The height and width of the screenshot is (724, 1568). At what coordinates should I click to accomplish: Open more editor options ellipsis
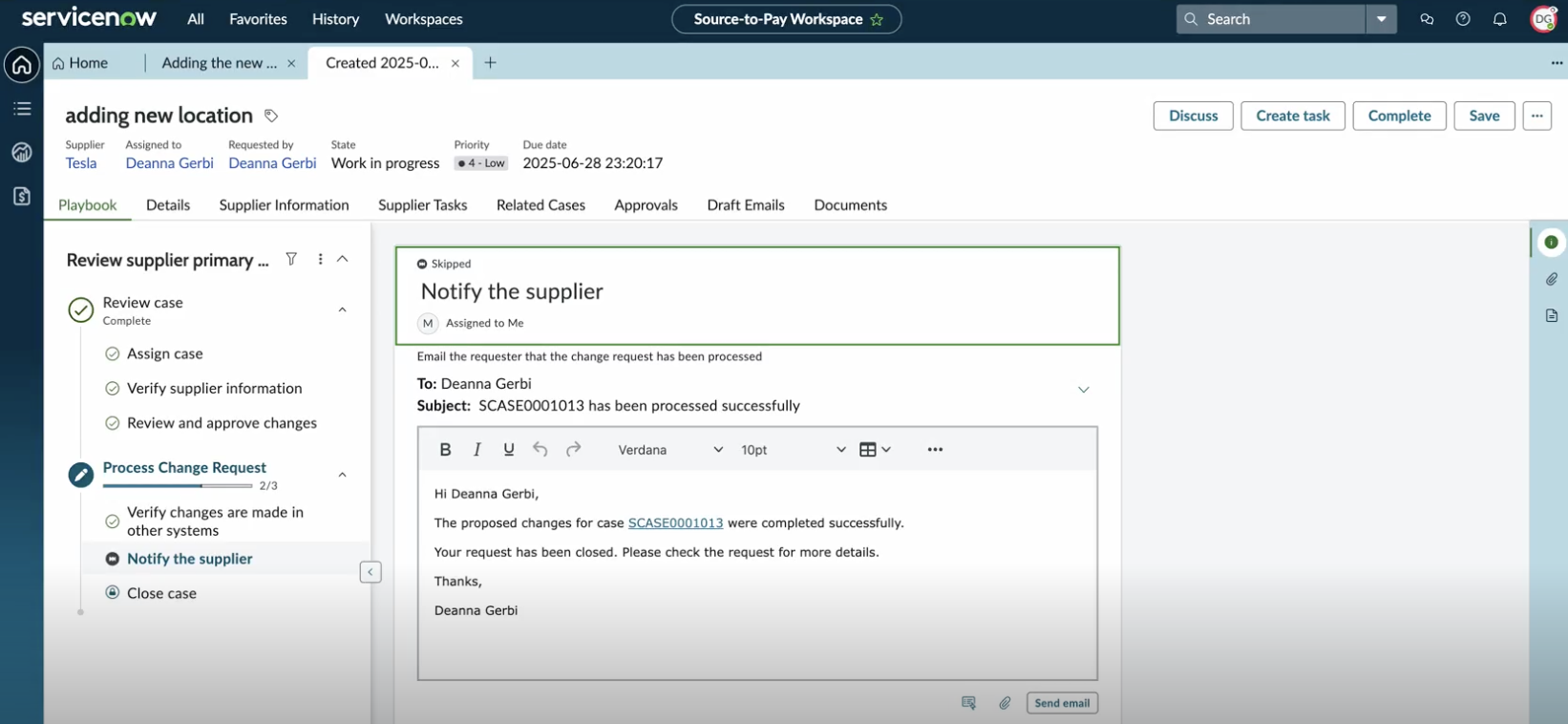pos(935,450)
